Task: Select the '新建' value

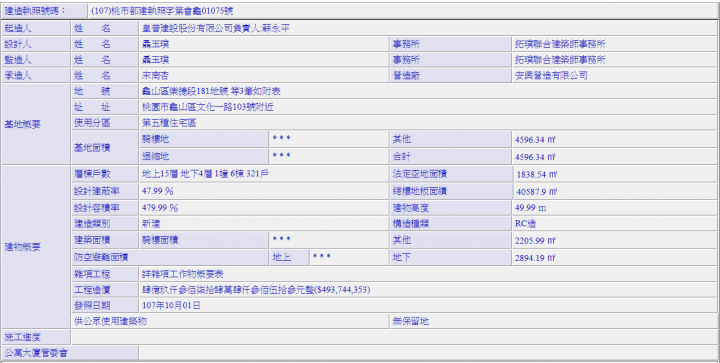Action: click(x=151, y=223)
